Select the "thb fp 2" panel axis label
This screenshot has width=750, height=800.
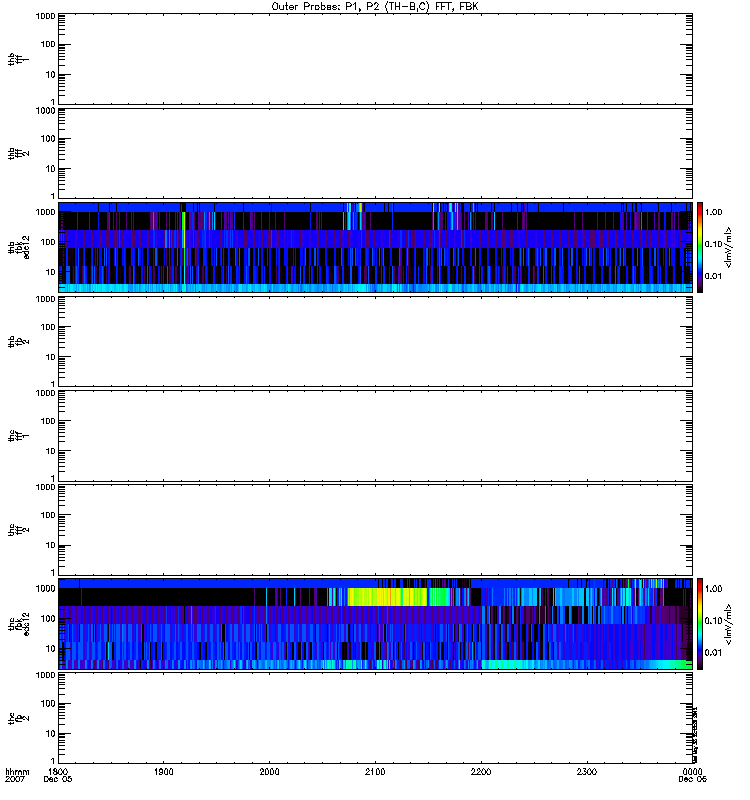click(18, 341)
